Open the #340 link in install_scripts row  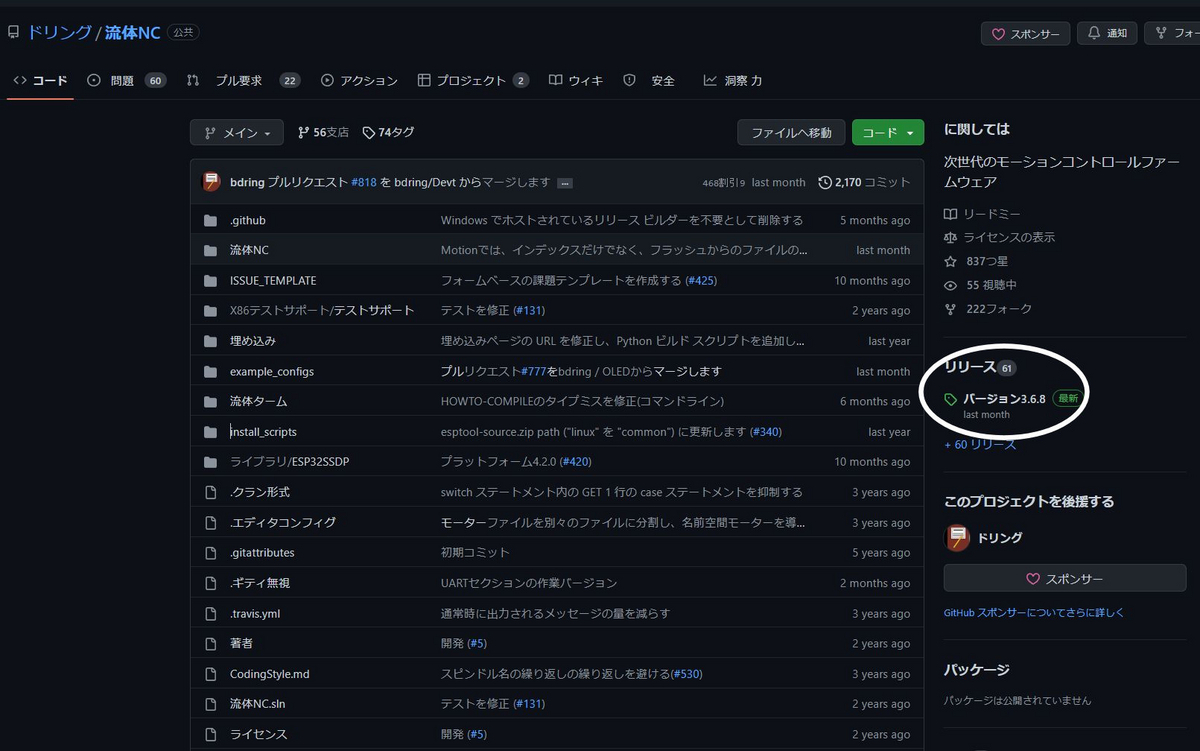click(x=765, y=432)
